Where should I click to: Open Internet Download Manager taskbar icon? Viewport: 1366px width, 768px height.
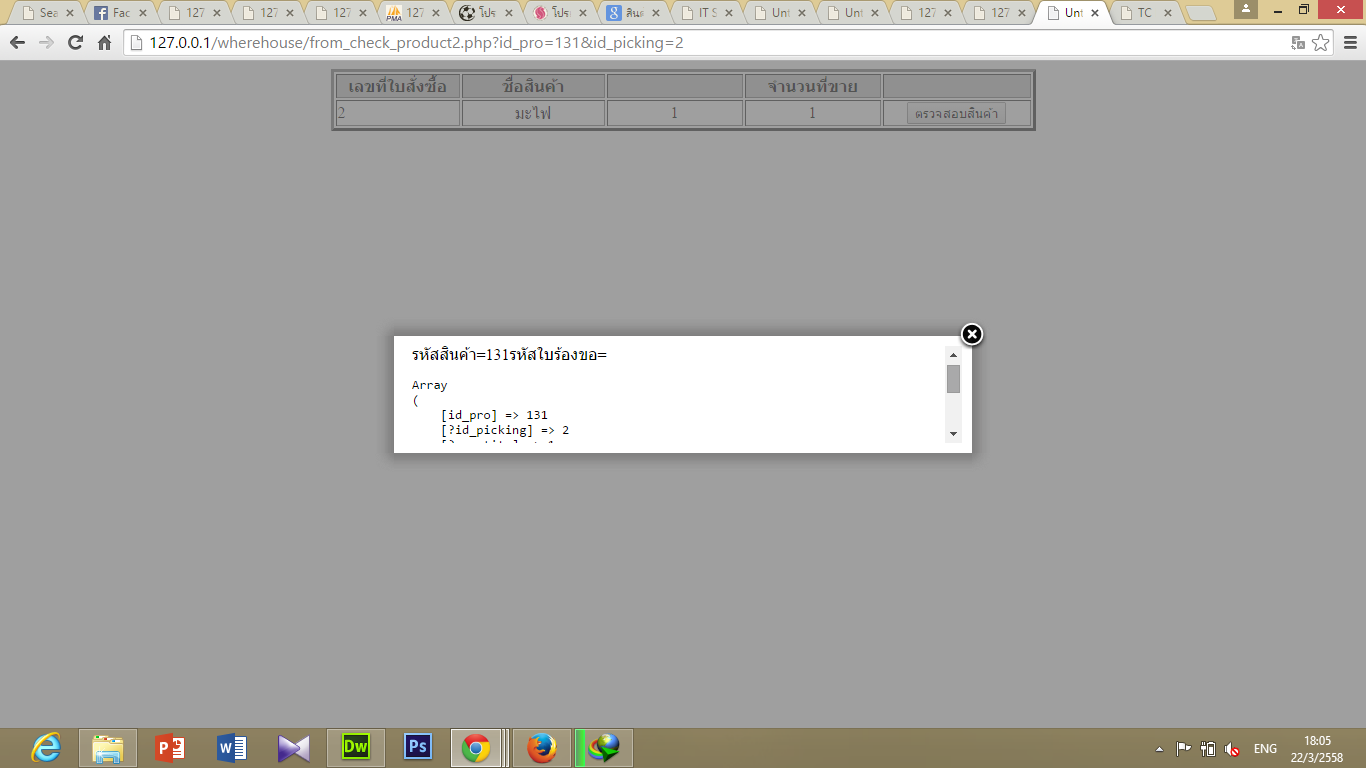[x=604, y=748]
